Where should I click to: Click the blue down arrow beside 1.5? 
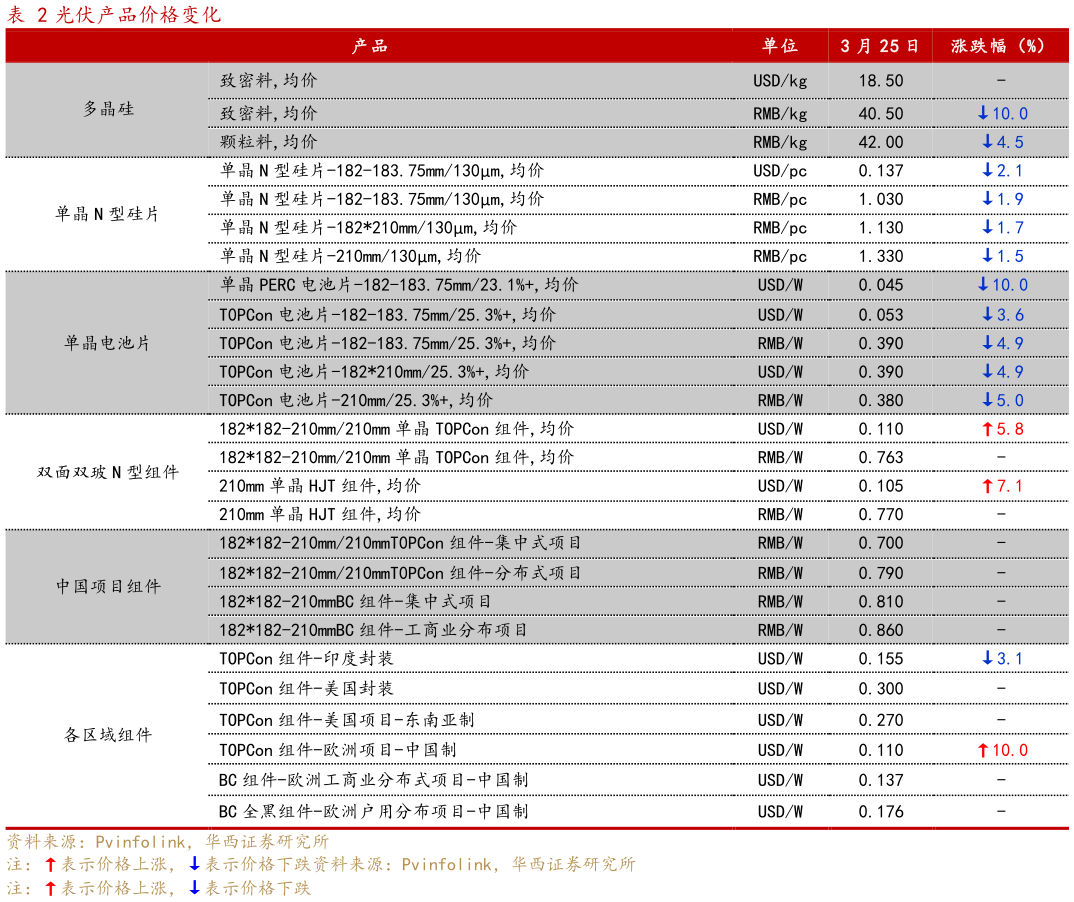coord(987,256)
